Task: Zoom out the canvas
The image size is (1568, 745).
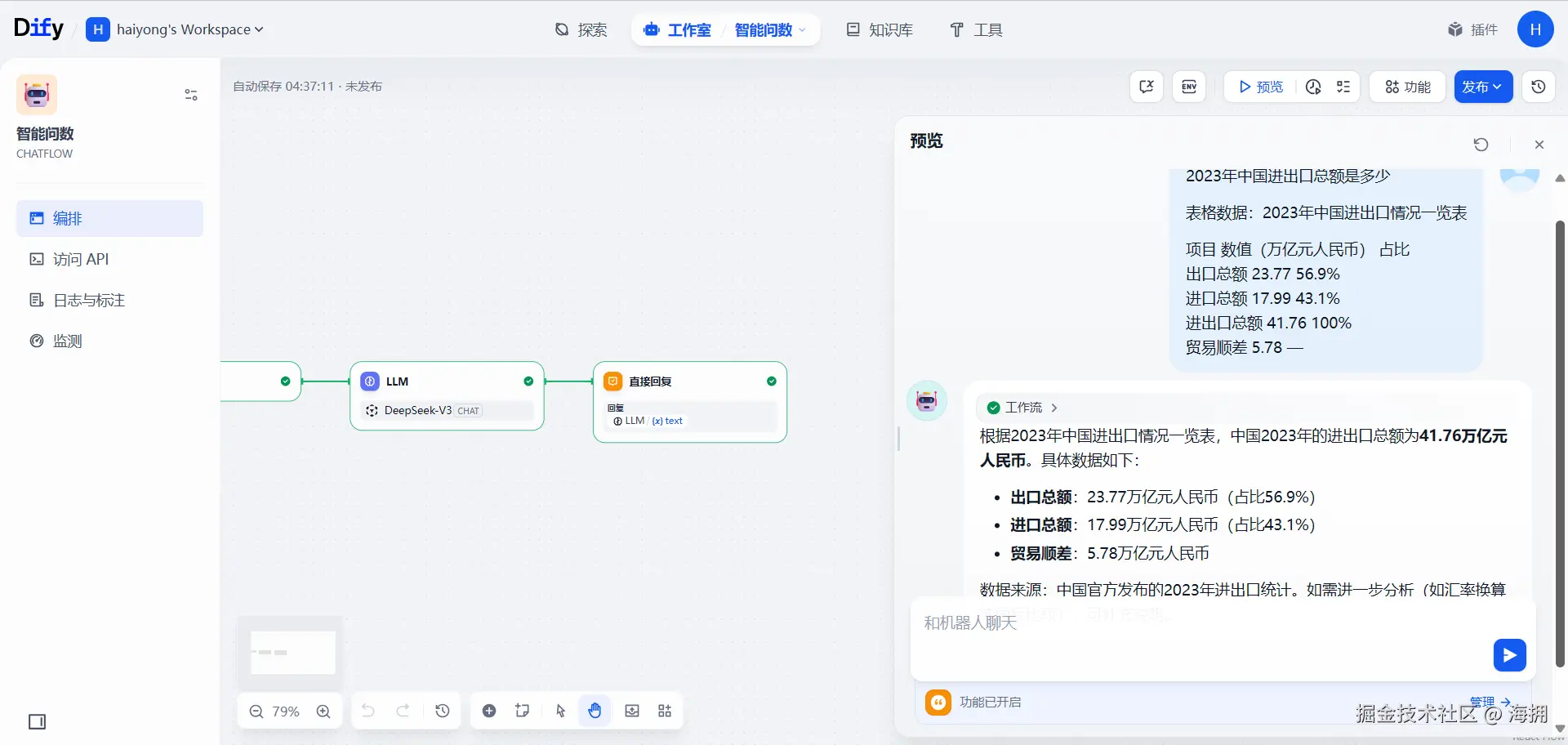Action: (x=256, y=712)
